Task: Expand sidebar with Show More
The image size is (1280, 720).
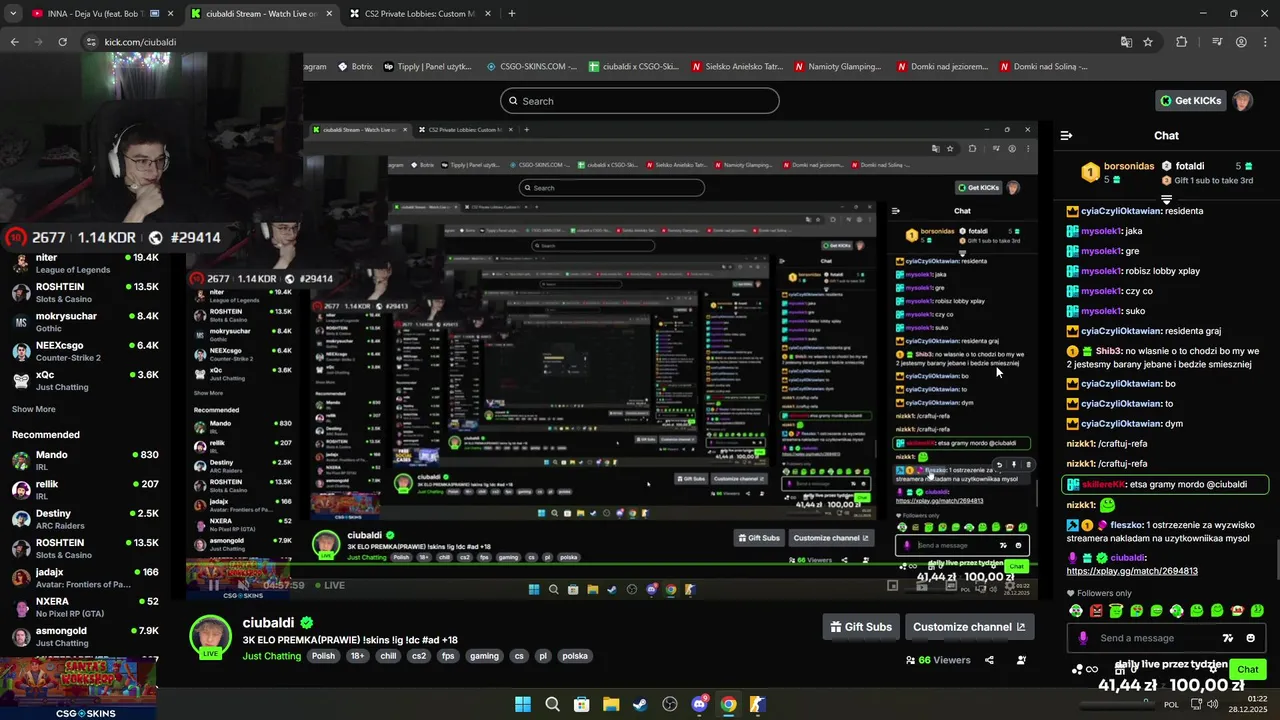Action: point(33,409)
